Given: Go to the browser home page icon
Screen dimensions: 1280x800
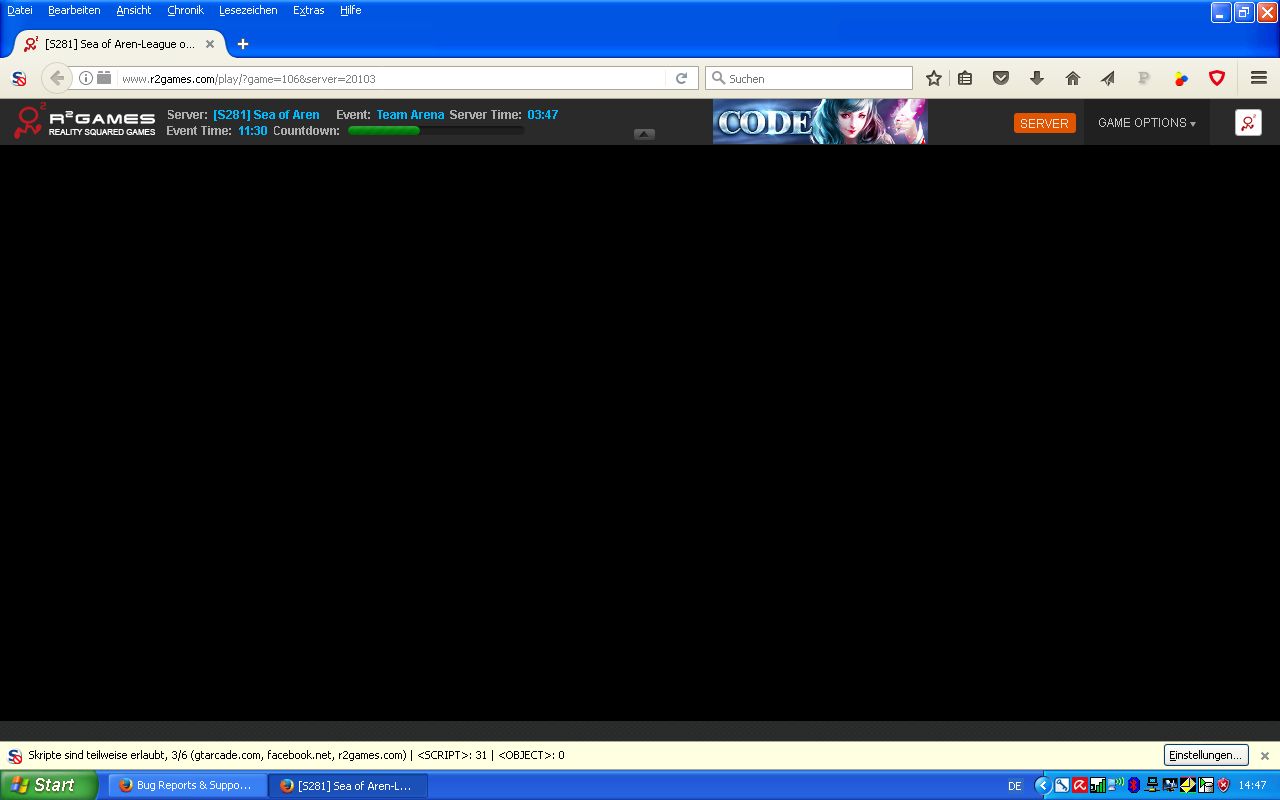Looking at the screenshot, I should (1072, 78).
